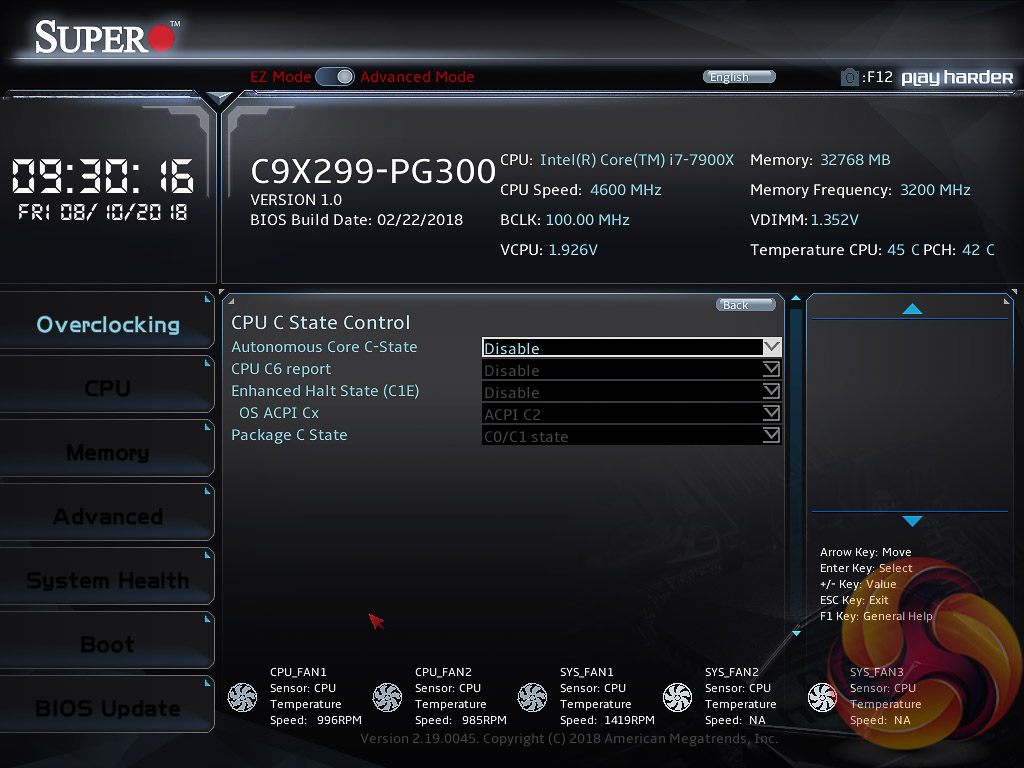Click the VCPU value 1.926V
The height and width of the screenshot is (768, 1024).
tap(573, 250)
